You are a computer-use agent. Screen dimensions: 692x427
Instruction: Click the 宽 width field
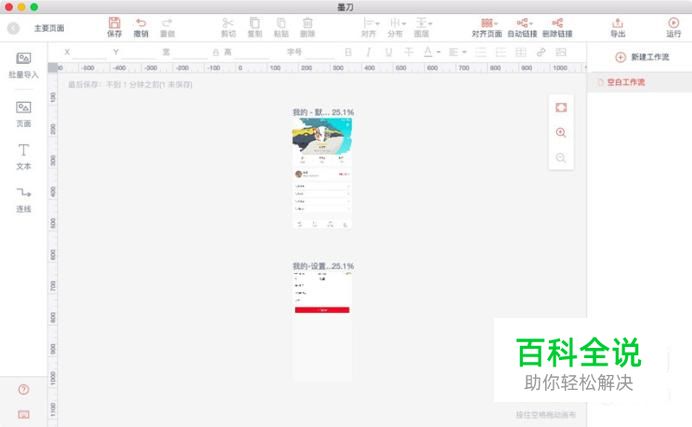pos(190,52)
